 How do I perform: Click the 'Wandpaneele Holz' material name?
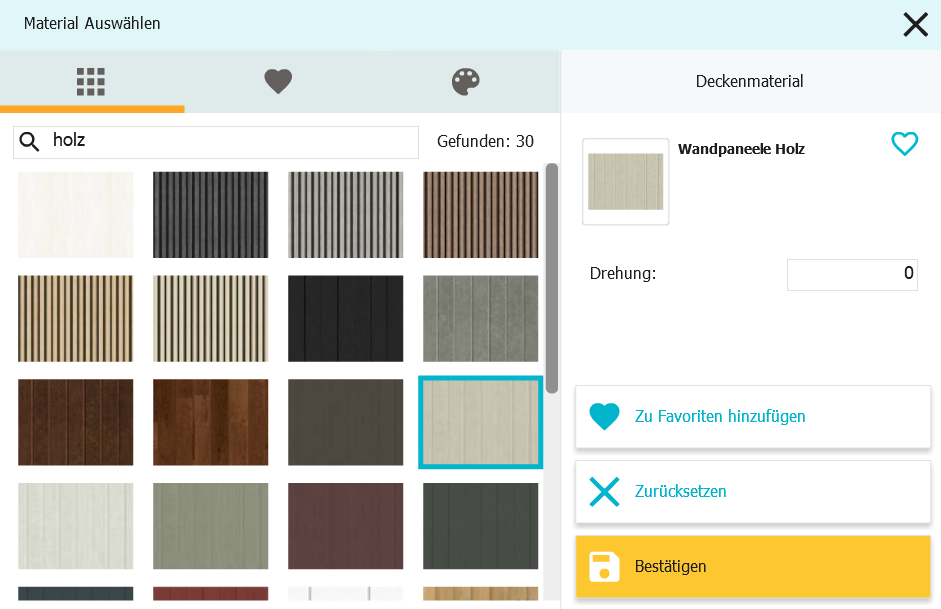[x=741, y=149]
